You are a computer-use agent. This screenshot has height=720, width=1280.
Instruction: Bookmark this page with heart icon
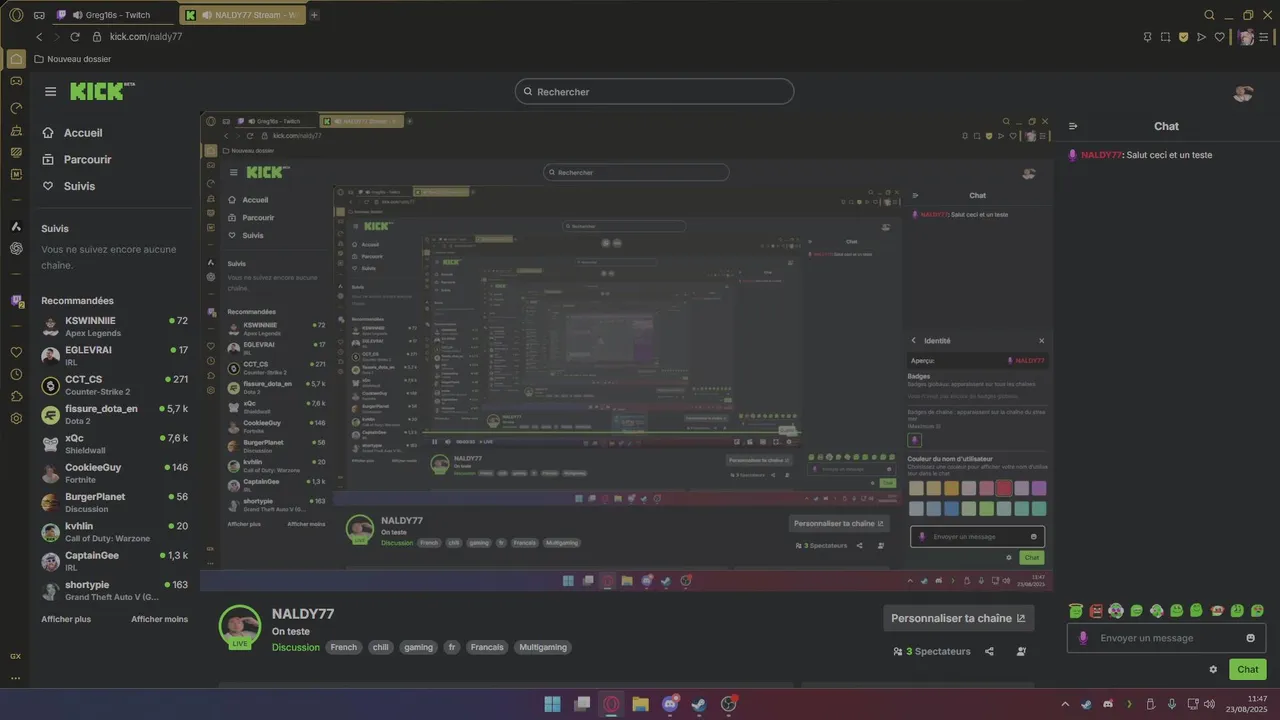point(1220,37)
